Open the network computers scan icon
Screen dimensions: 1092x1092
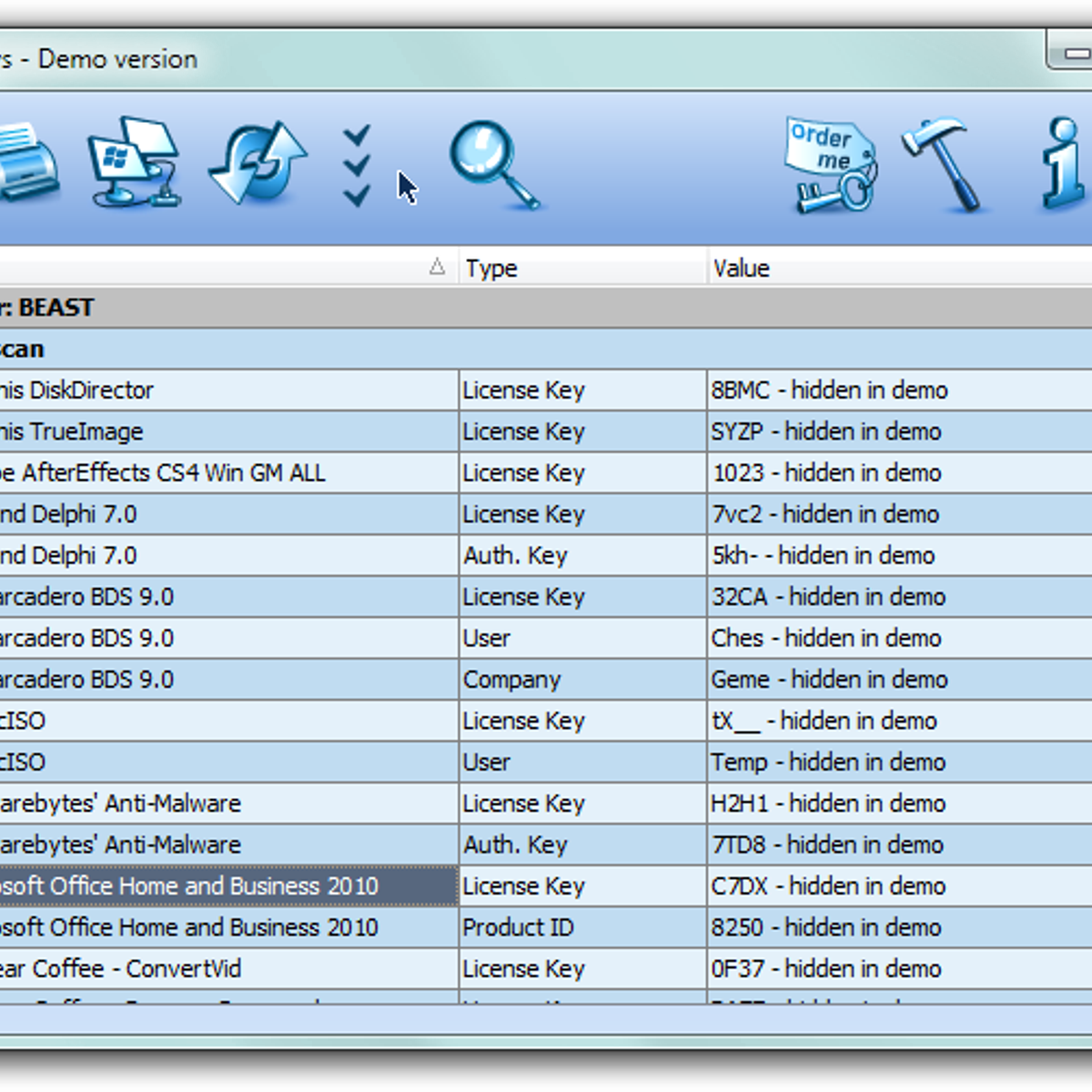135,162
